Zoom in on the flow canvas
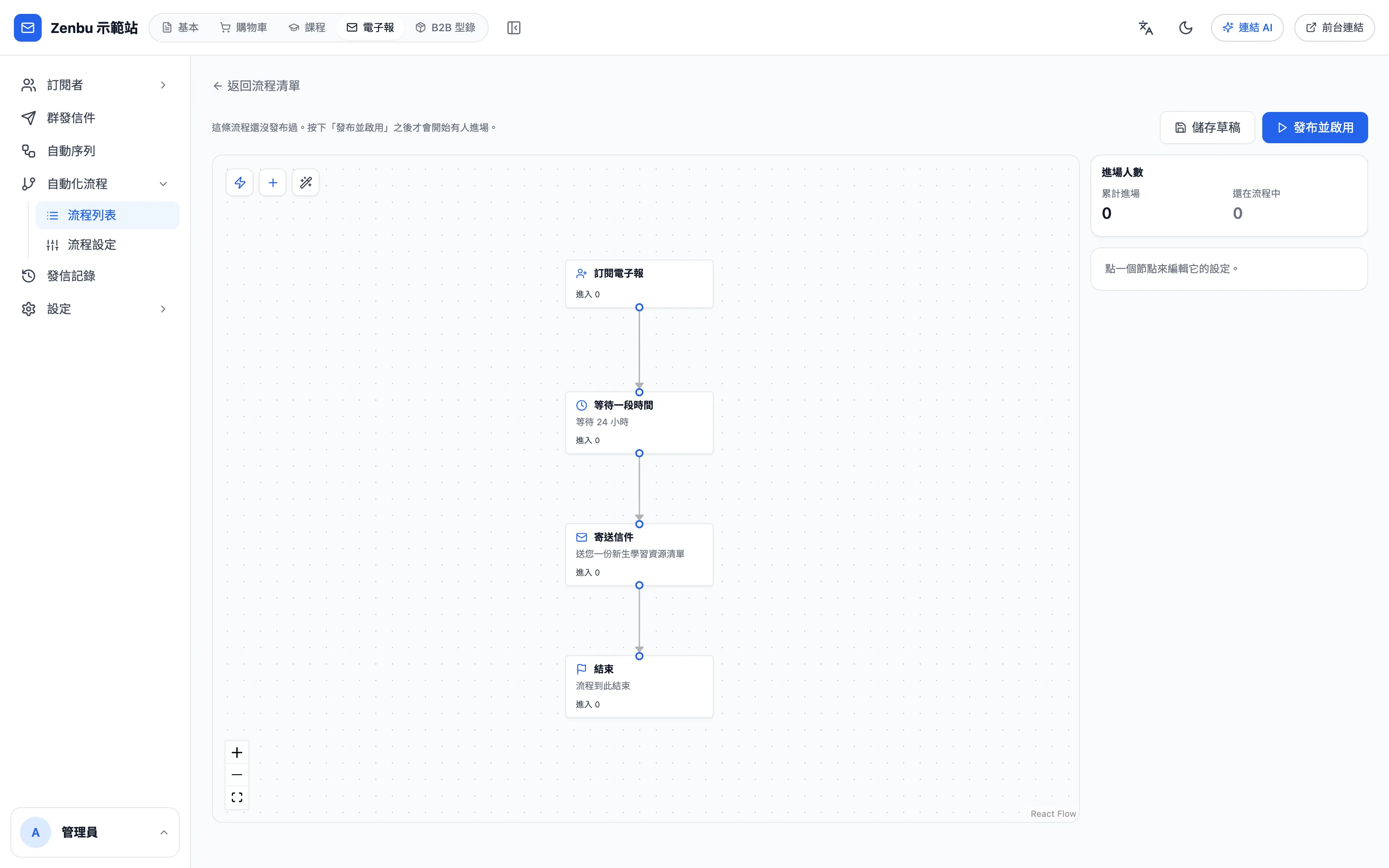 point(237,752)
